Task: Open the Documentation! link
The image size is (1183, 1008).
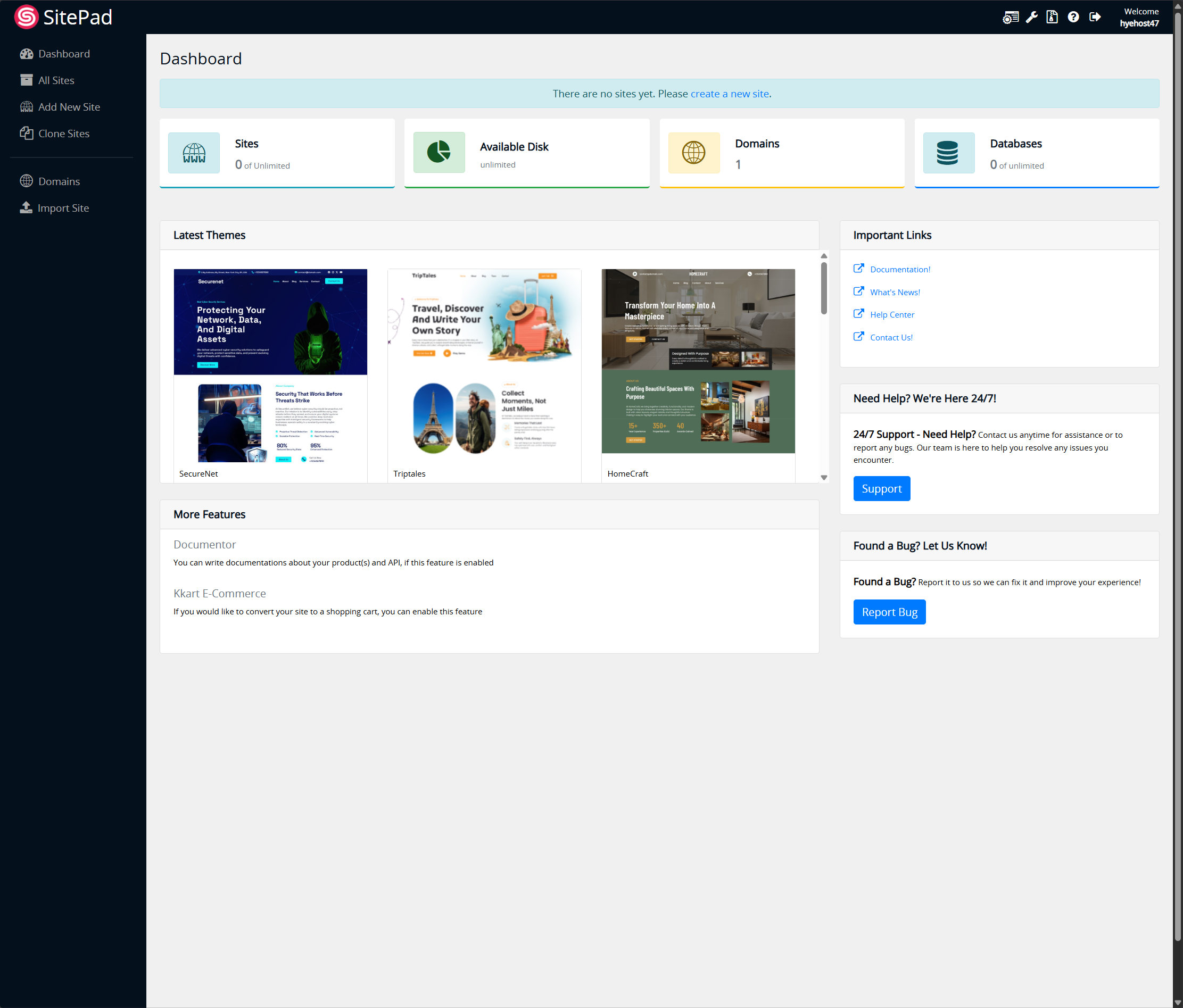Action: tap(900, 269)
